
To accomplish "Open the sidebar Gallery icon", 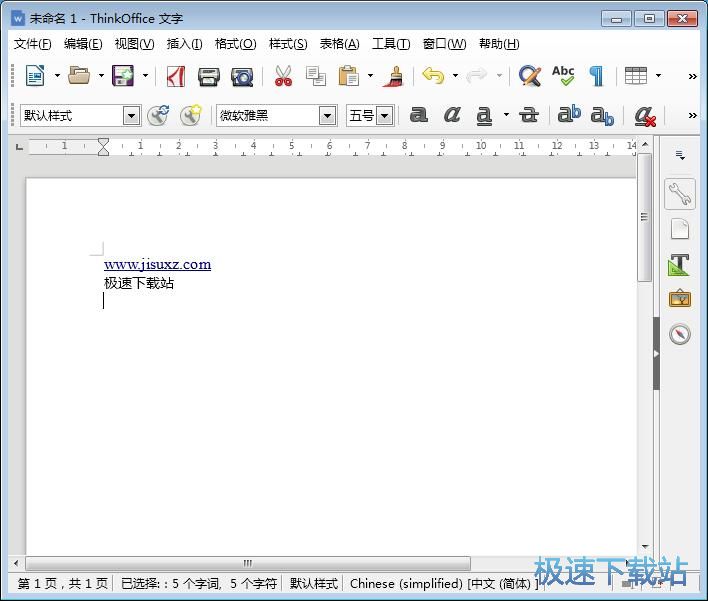I will [x=680, y=299].
